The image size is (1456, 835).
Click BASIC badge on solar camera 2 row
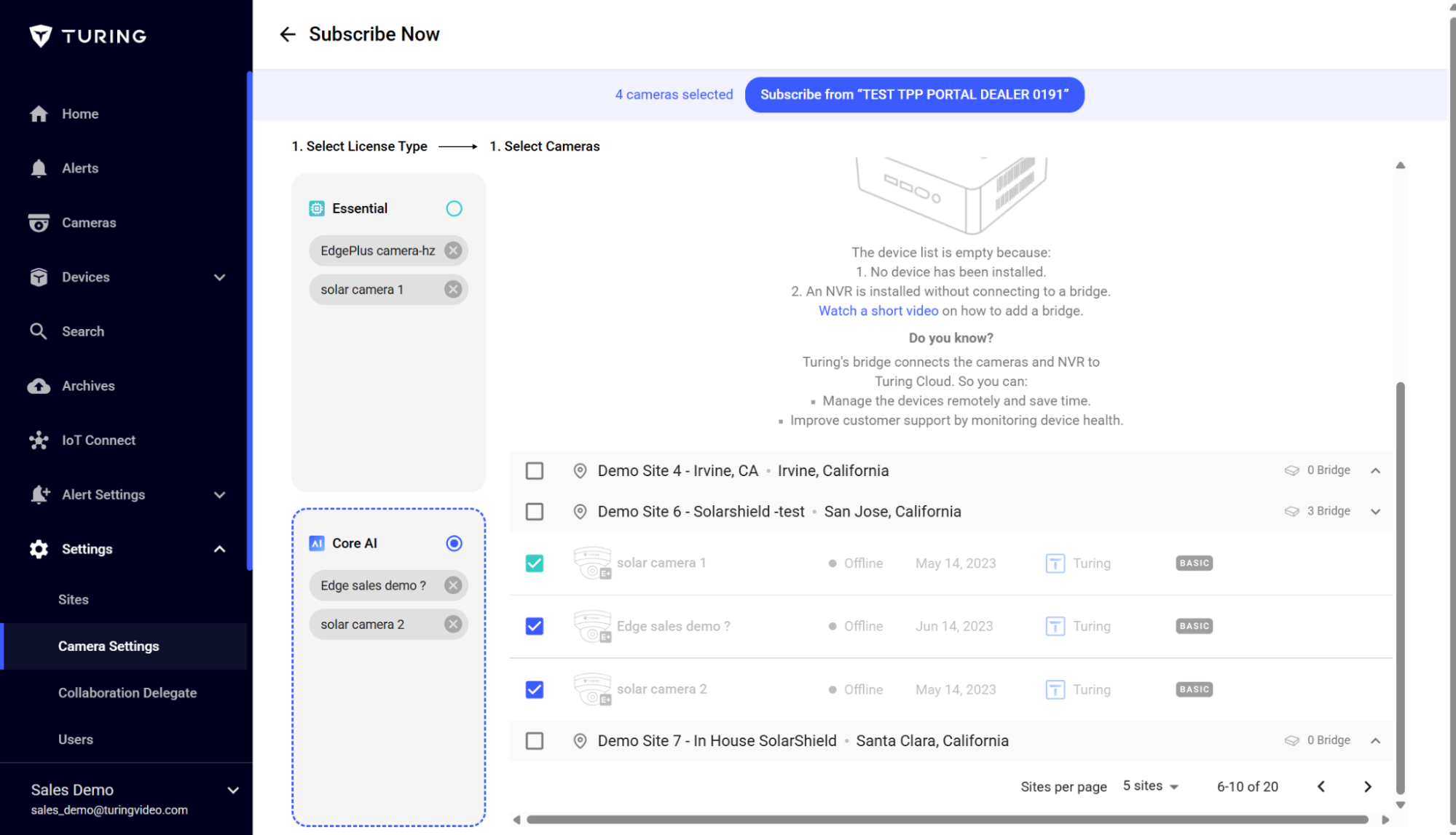click(x=1194, y=689)
